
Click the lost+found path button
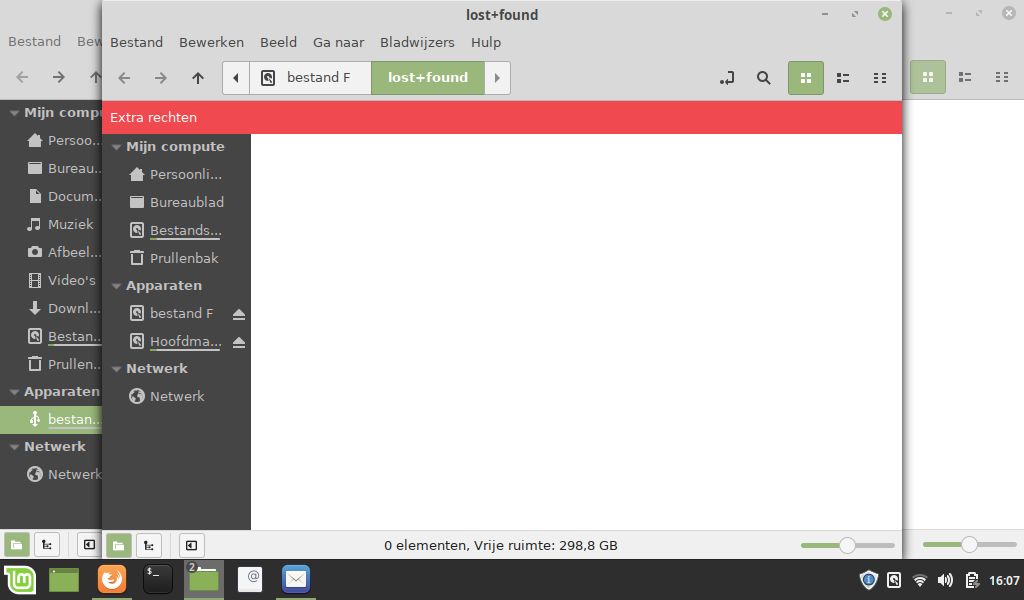coord(428,78)
